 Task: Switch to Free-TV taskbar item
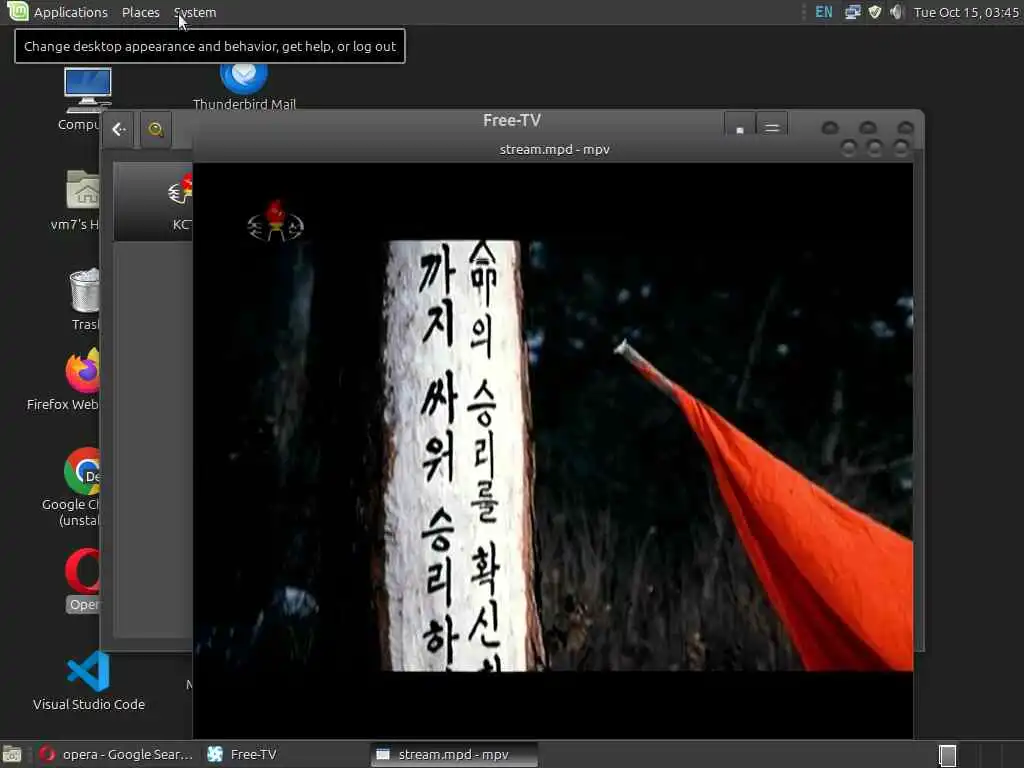coord(243,754)
